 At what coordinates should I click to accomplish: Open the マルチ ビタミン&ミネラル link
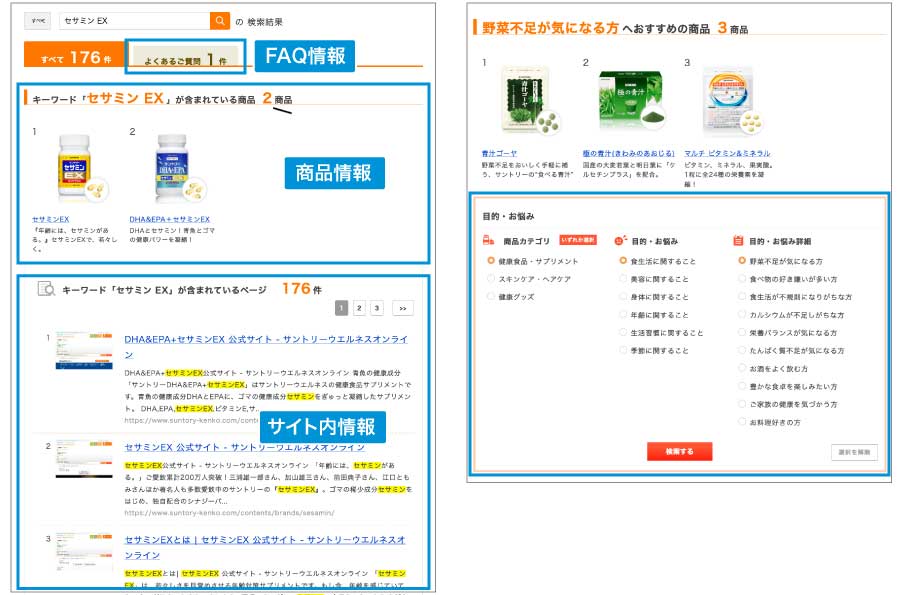click(x=727, y=153)
